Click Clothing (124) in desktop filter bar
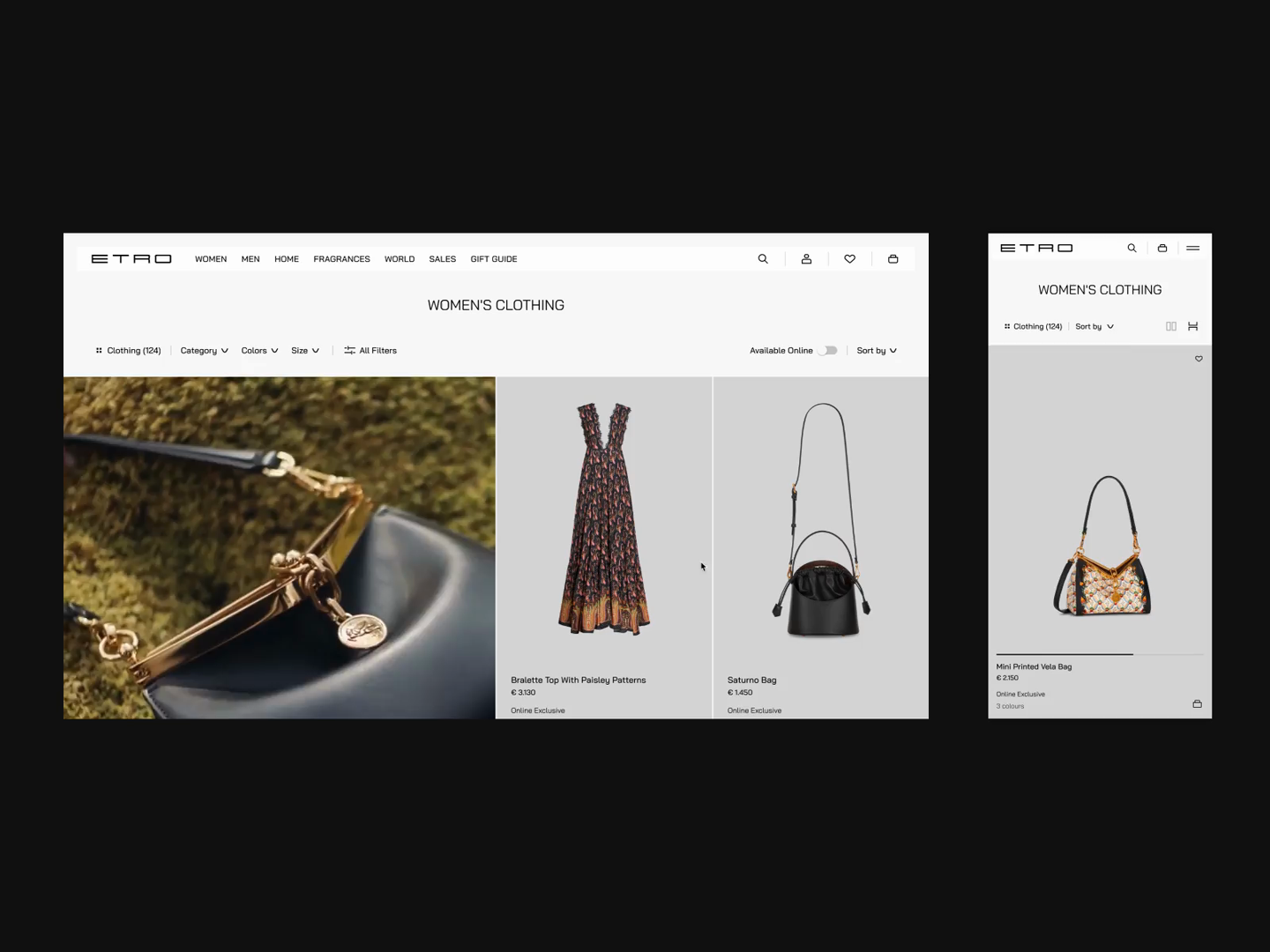Screen dimensions: 1270x952 129,351
